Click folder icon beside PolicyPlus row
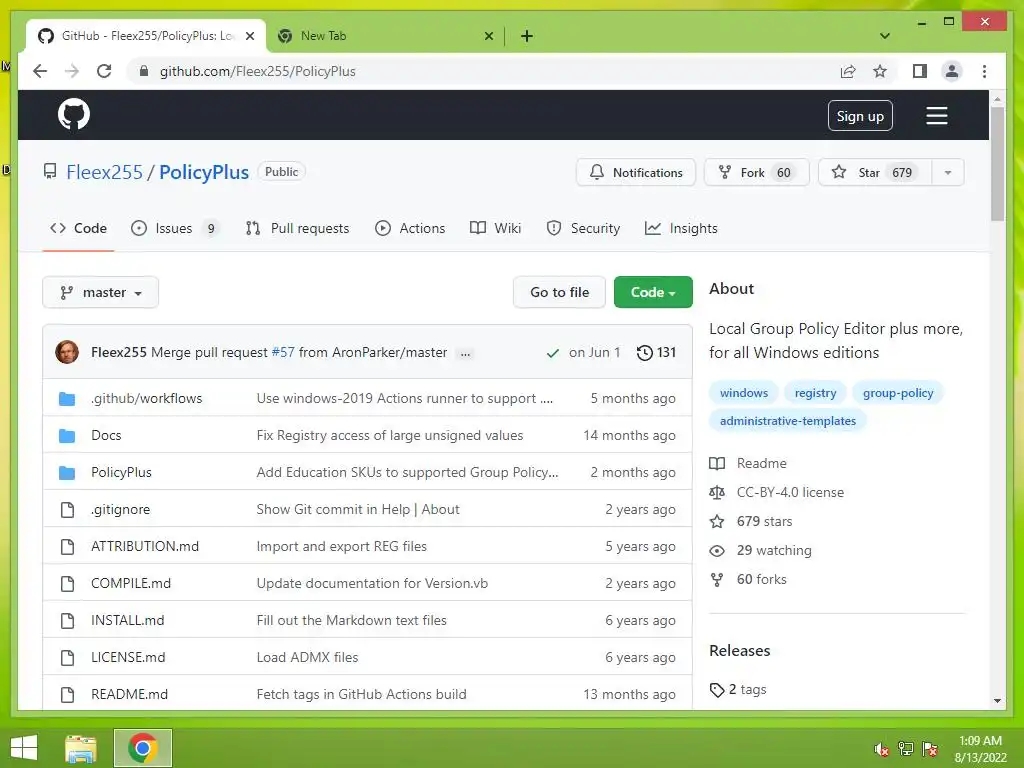Viewport: 1024px width, 768px height. (67, 472)
